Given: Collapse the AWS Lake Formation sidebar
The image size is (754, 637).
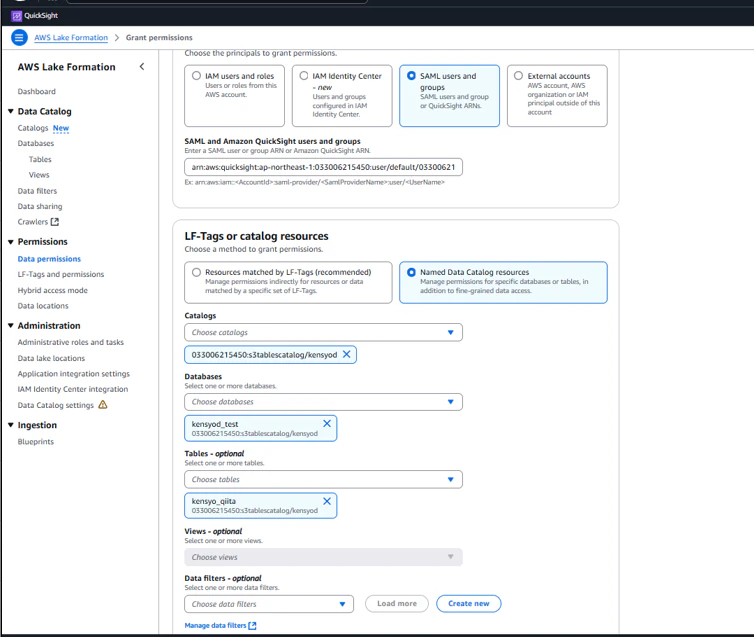Looking at the screenshot, I should click(x=142, y=67).
